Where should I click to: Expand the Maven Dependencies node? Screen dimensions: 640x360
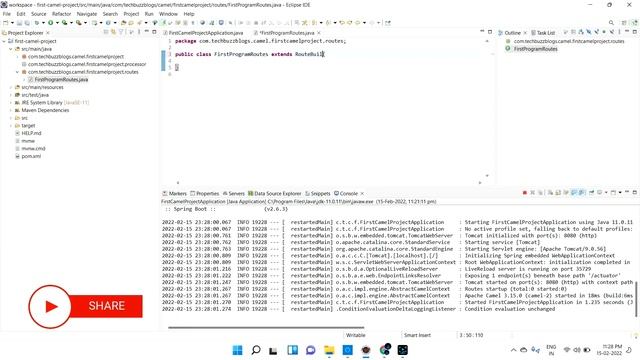pos(11,110)
